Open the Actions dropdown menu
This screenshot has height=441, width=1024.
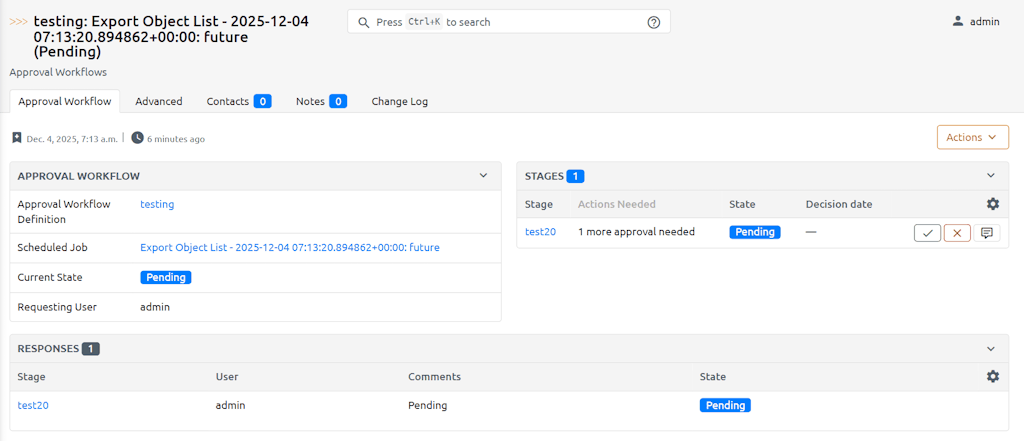(x=972, y=137)
